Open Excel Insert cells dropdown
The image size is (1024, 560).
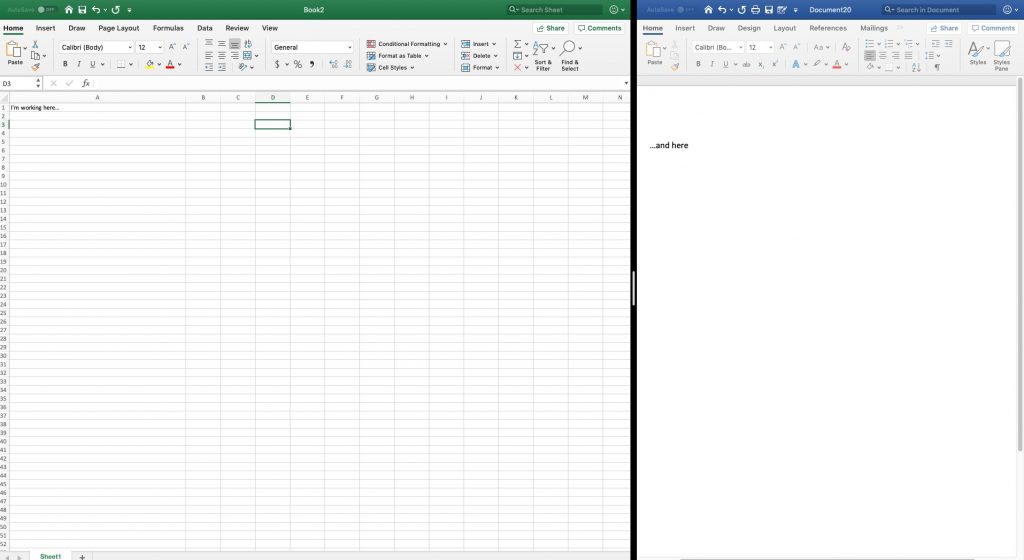[x=479, y=44]
